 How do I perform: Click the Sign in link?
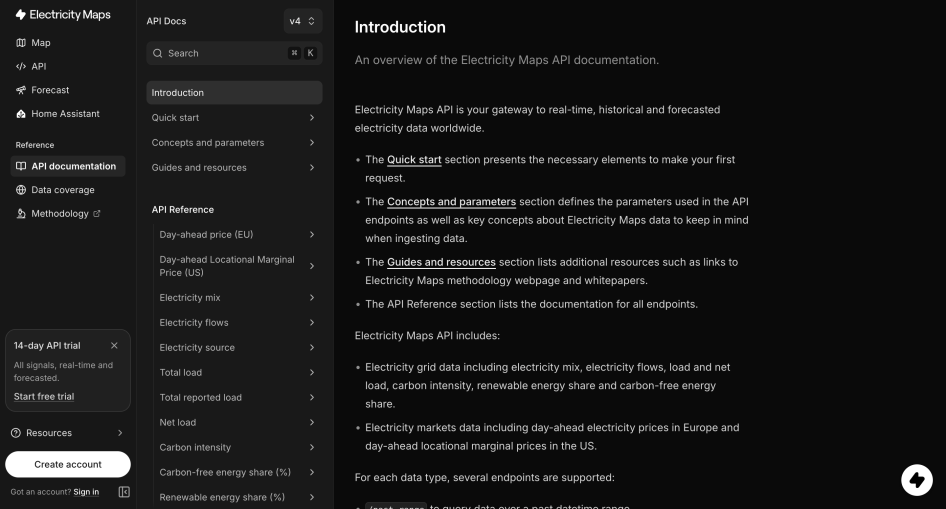coord(86,492)
